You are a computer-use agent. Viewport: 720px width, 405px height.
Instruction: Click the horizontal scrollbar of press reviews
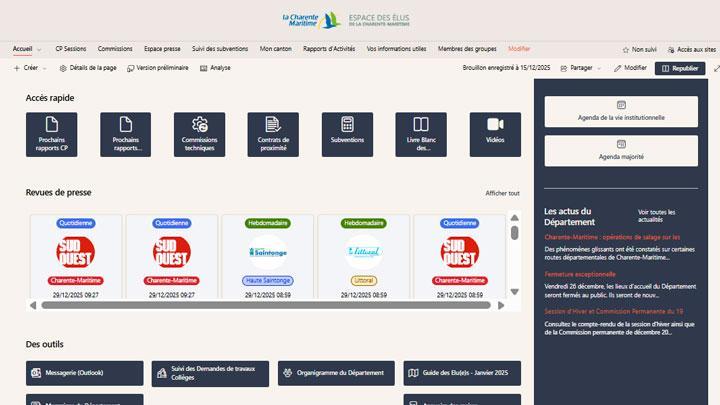pos(266,305)
